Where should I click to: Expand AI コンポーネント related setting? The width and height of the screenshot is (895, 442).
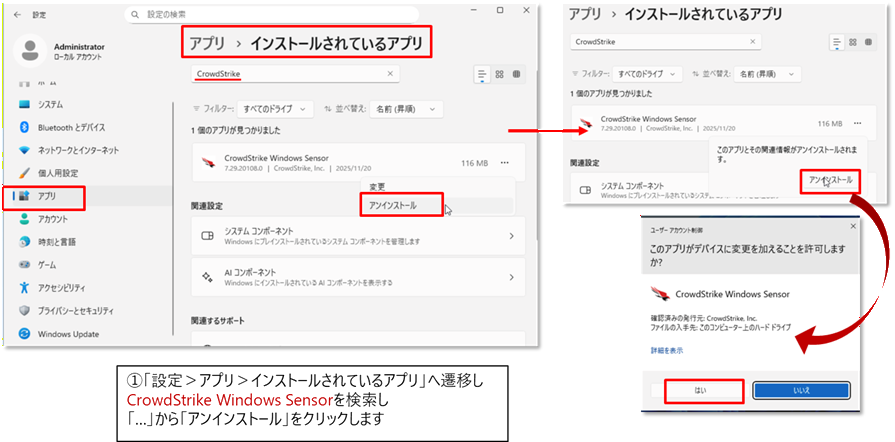(511, 276)
